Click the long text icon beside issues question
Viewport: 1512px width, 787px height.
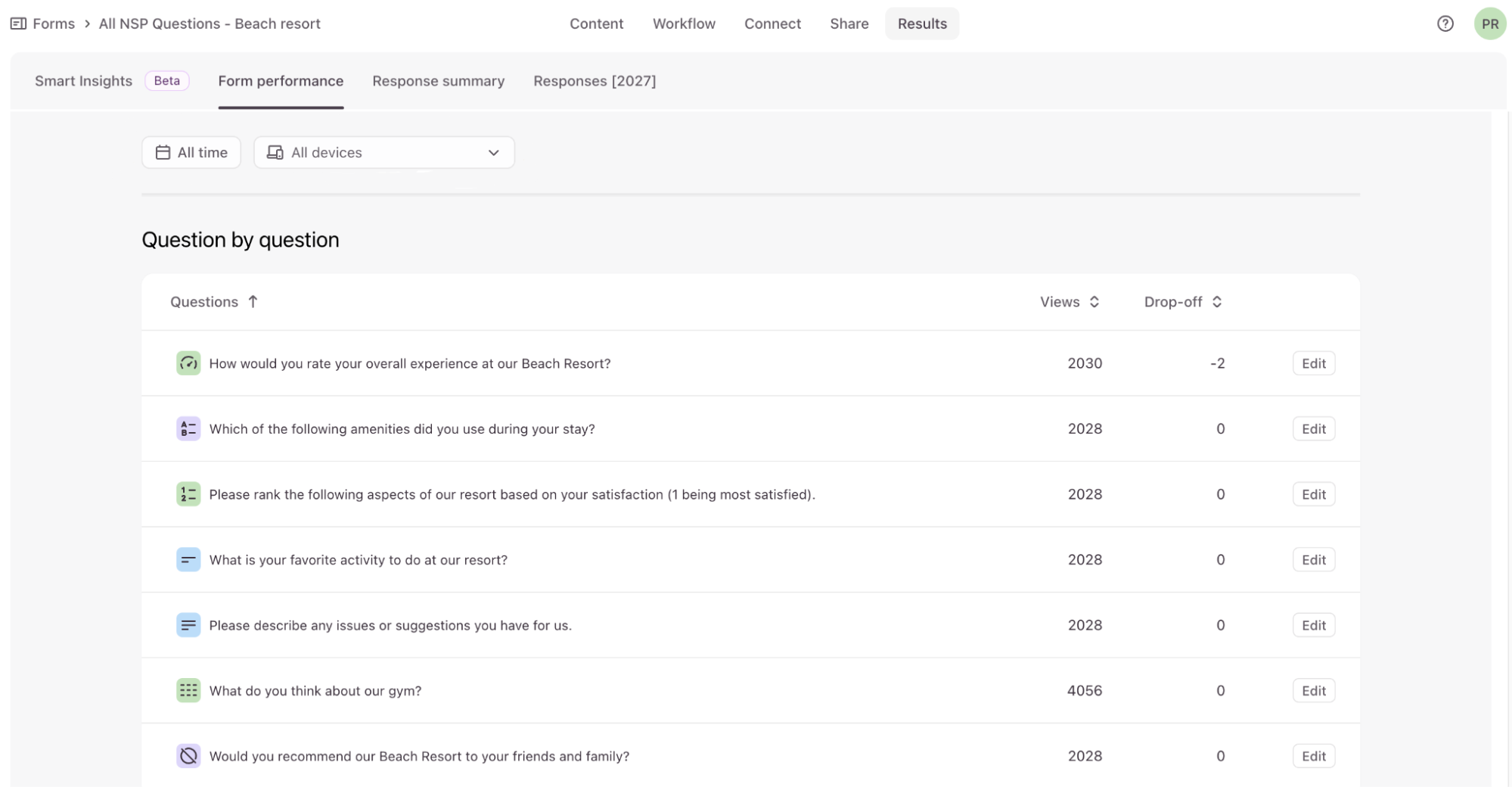point(188,625)
